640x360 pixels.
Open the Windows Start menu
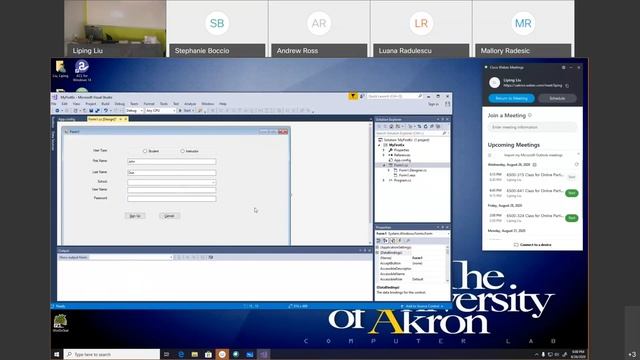(x=57, y=354)
